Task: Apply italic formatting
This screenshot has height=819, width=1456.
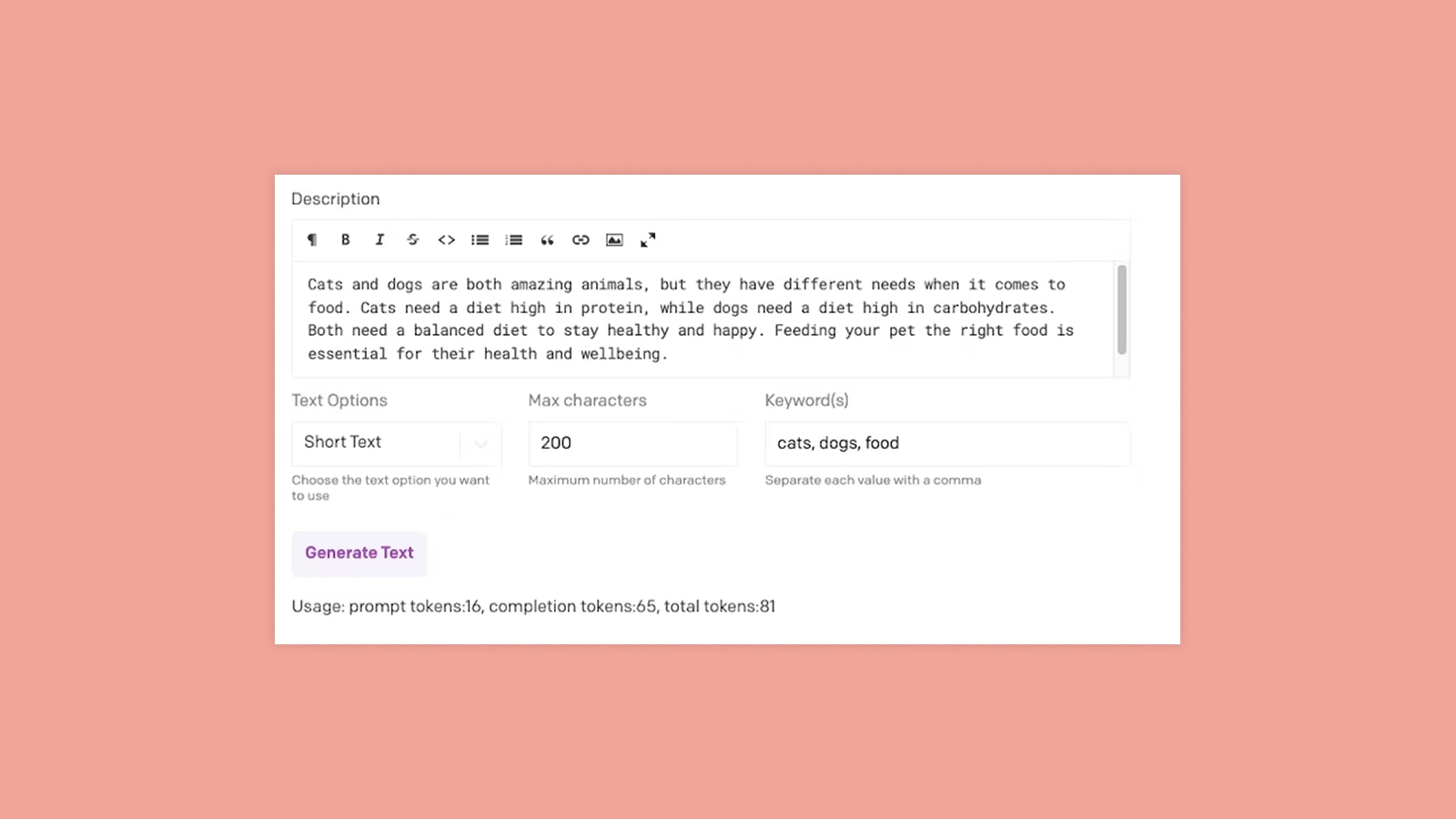Action: click(x=379, y=240)
